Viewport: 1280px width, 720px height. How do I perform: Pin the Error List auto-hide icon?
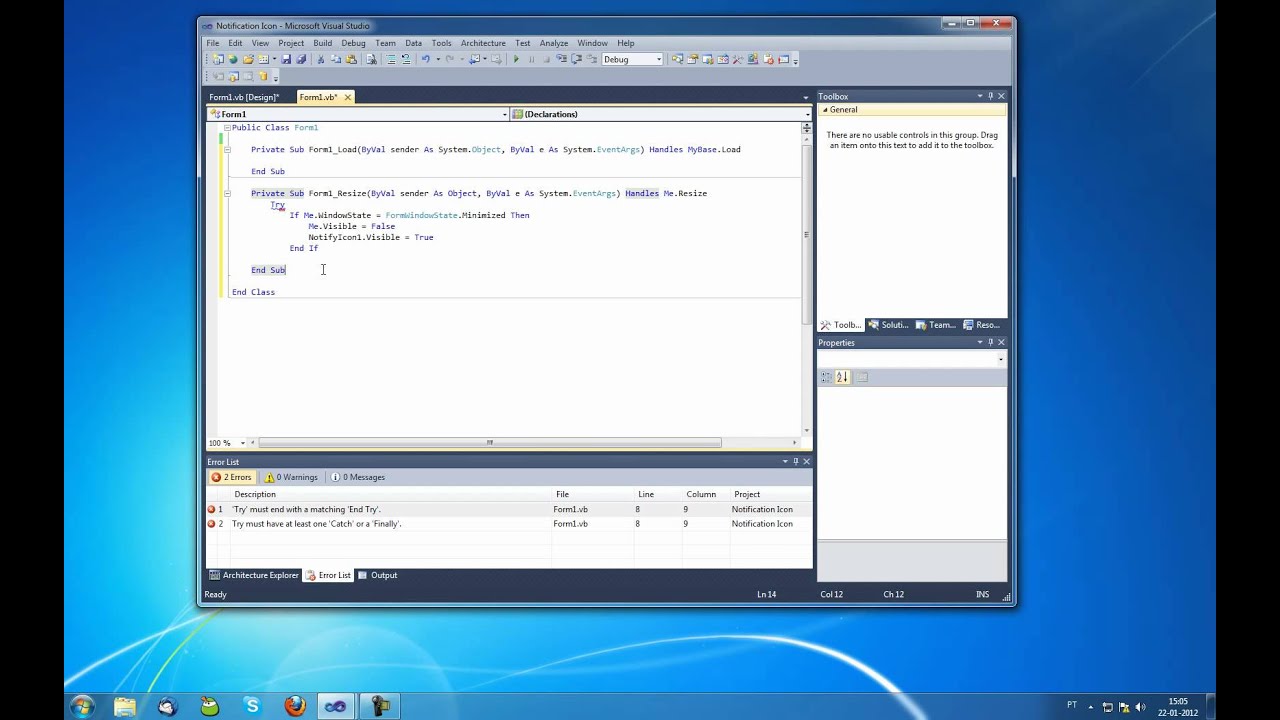795,461
